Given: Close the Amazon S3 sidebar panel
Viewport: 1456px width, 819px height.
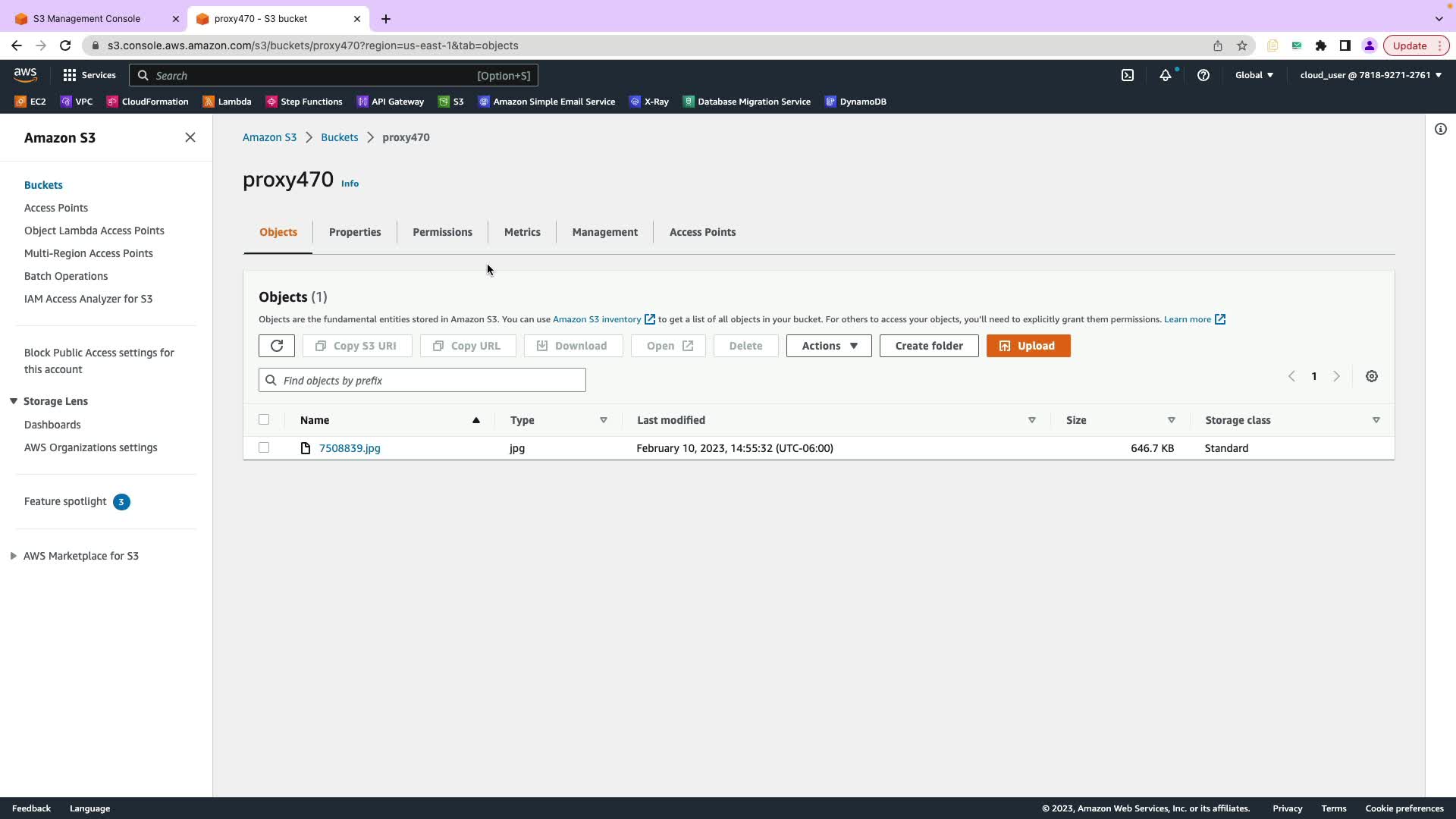Looking at the screenshot, I should point(190,137).
